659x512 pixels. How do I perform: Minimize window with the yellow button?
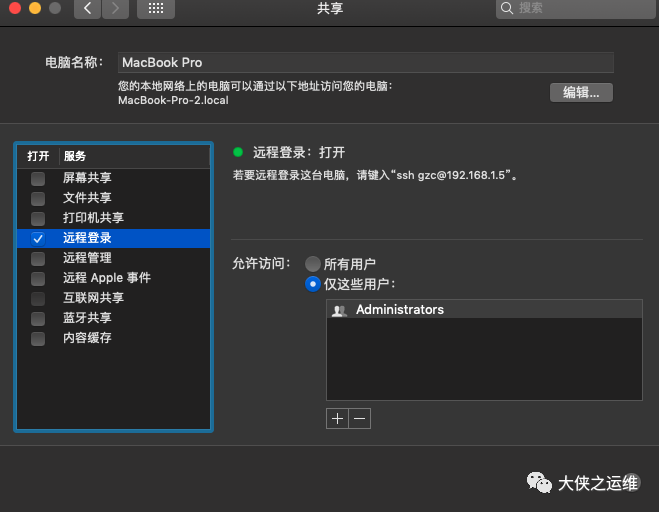click(35, 8)
